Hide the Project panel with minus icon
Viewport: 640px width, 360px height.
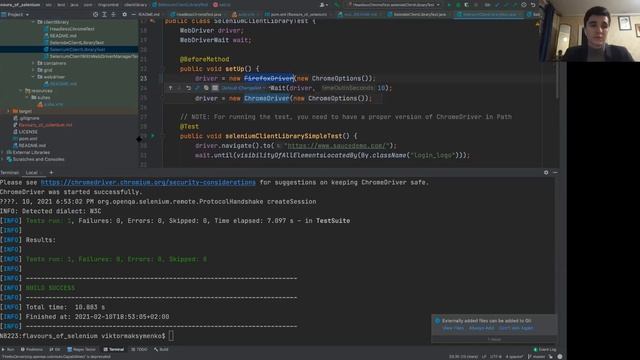pyautogui.click(x=133, y=14)
